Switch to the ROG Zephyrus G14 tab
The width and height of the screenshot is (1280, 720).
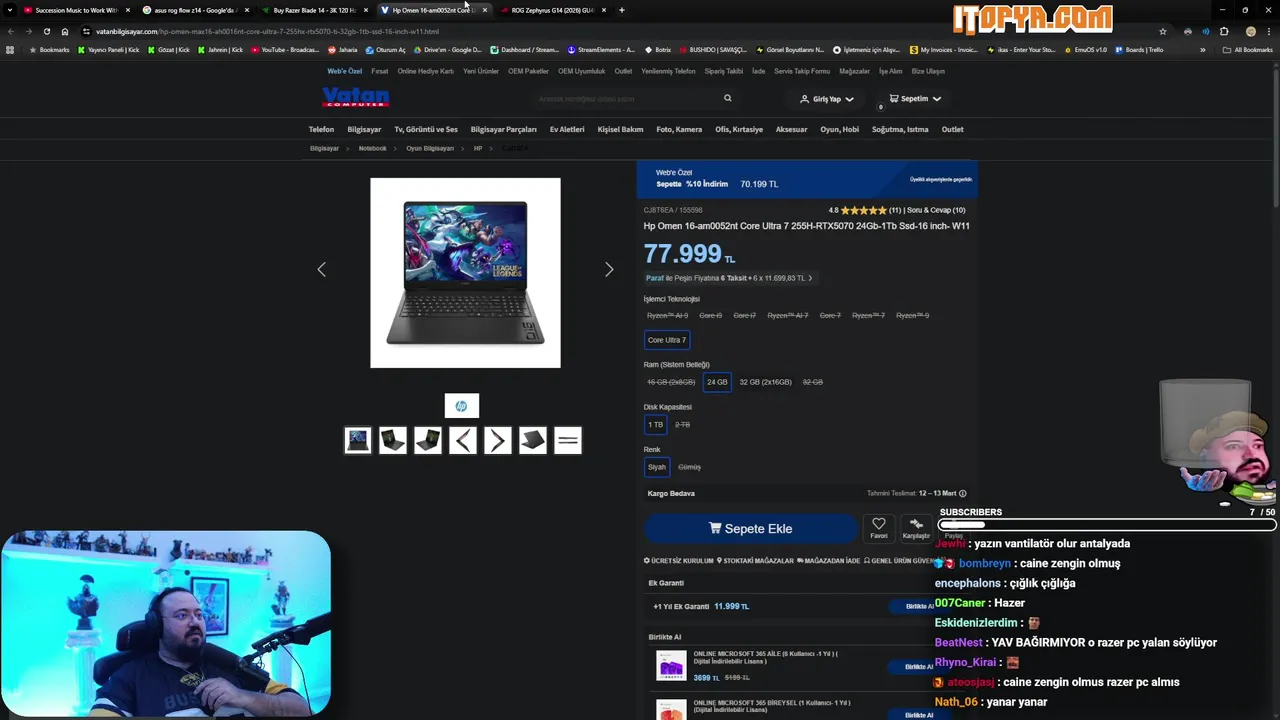(552, 10)
